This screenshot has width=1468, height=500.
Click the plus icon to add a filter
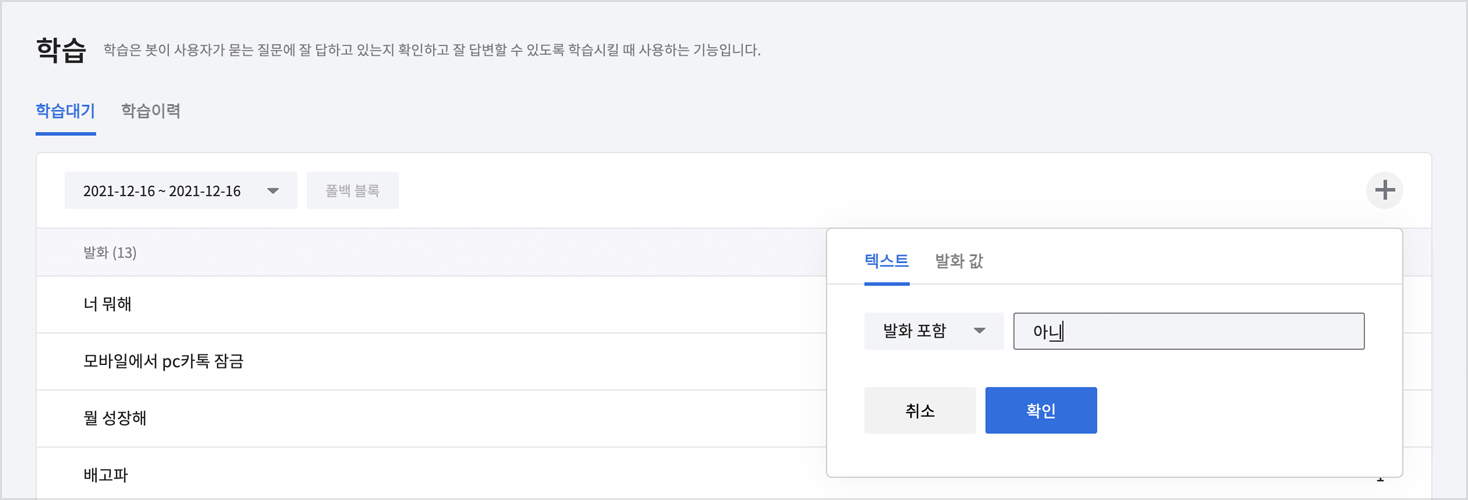click(1384, 190)
